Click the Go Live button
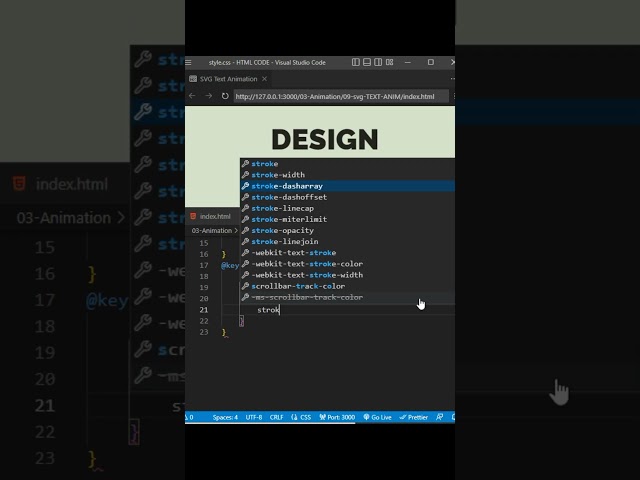640x480 pixels. (x=378, y=417)
